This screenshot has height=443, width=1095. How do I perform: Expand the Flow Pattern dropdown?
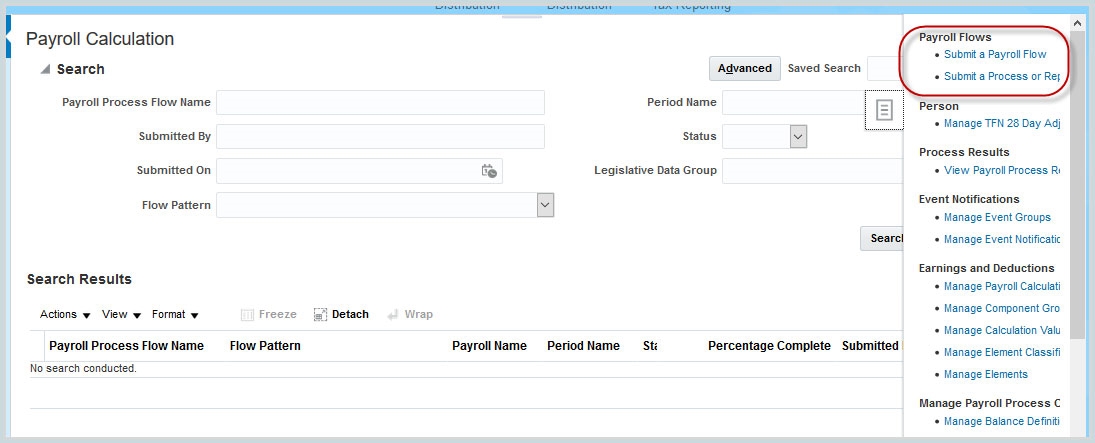(545, 205)
